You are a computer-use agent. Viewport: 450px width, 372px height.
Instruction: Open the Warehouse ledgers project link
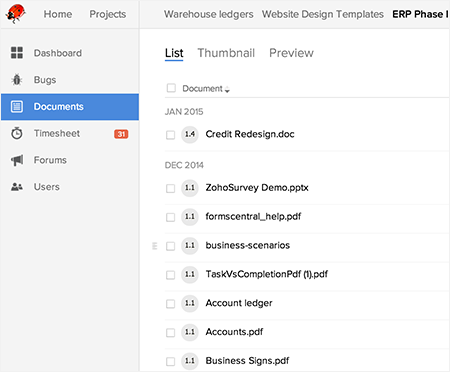(209, 14)
